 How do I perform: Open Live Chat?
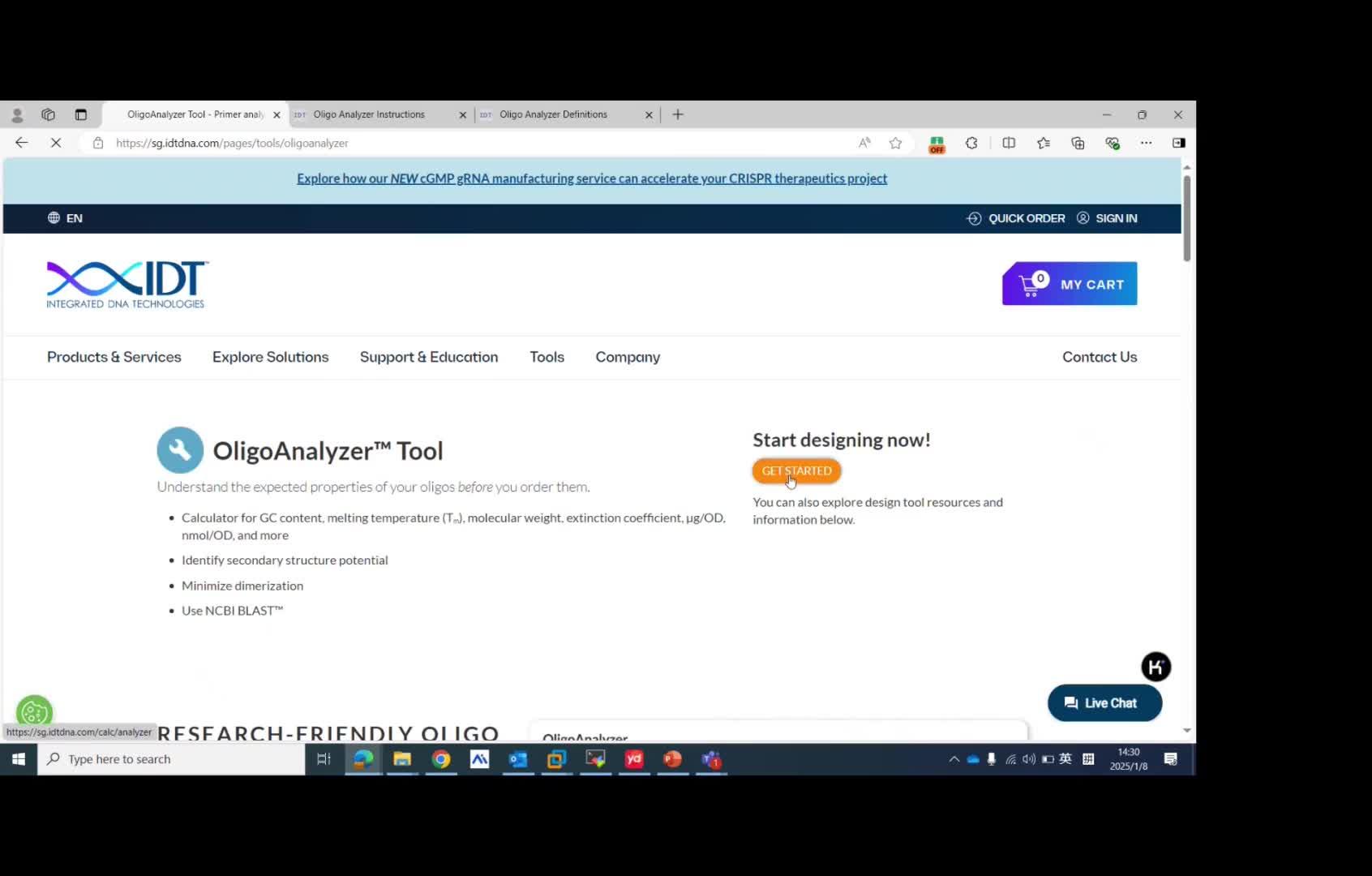click(1104, 702)
